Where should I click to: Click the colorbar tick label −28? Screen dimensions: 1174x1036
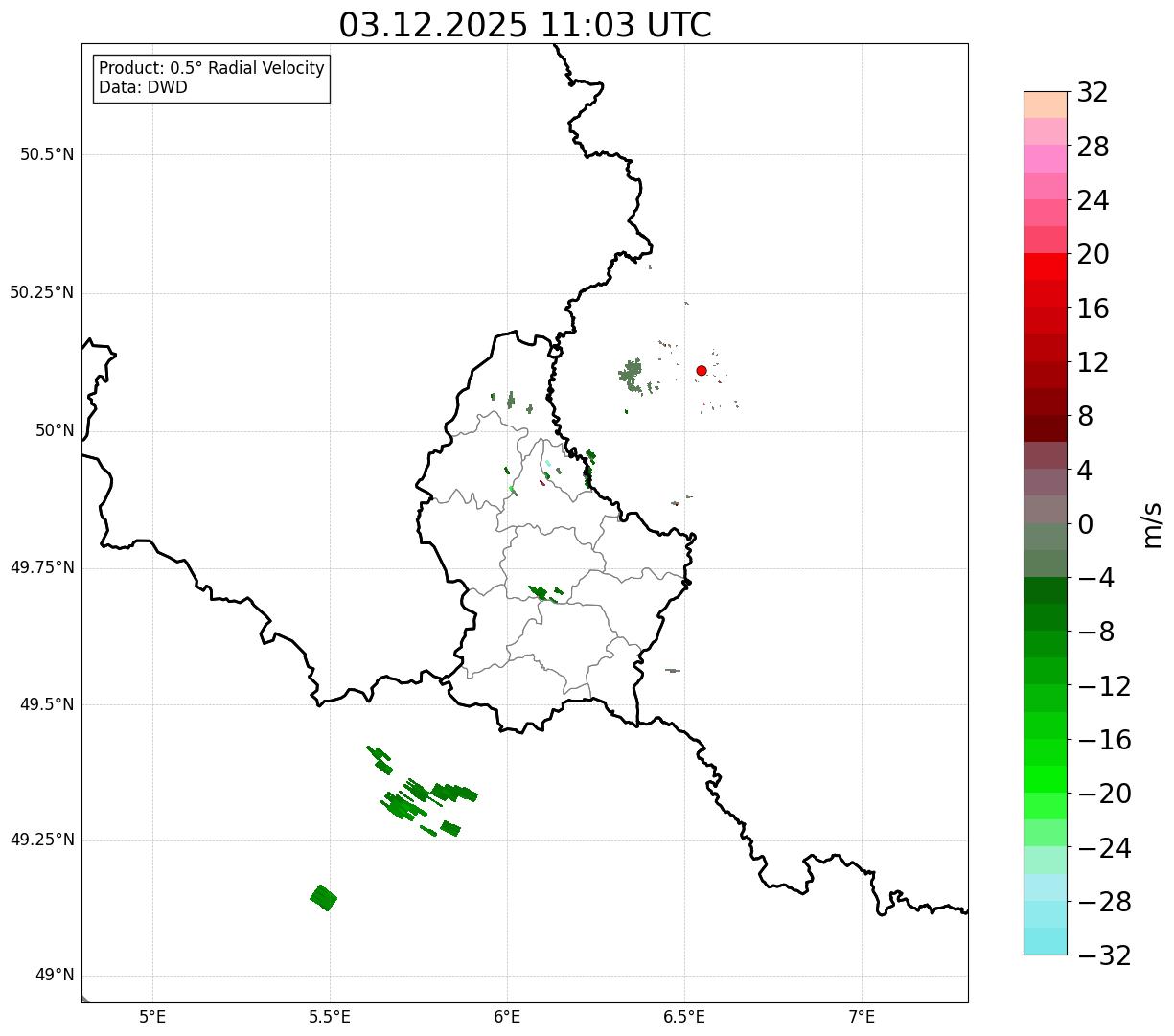[x=1104, y=902]
